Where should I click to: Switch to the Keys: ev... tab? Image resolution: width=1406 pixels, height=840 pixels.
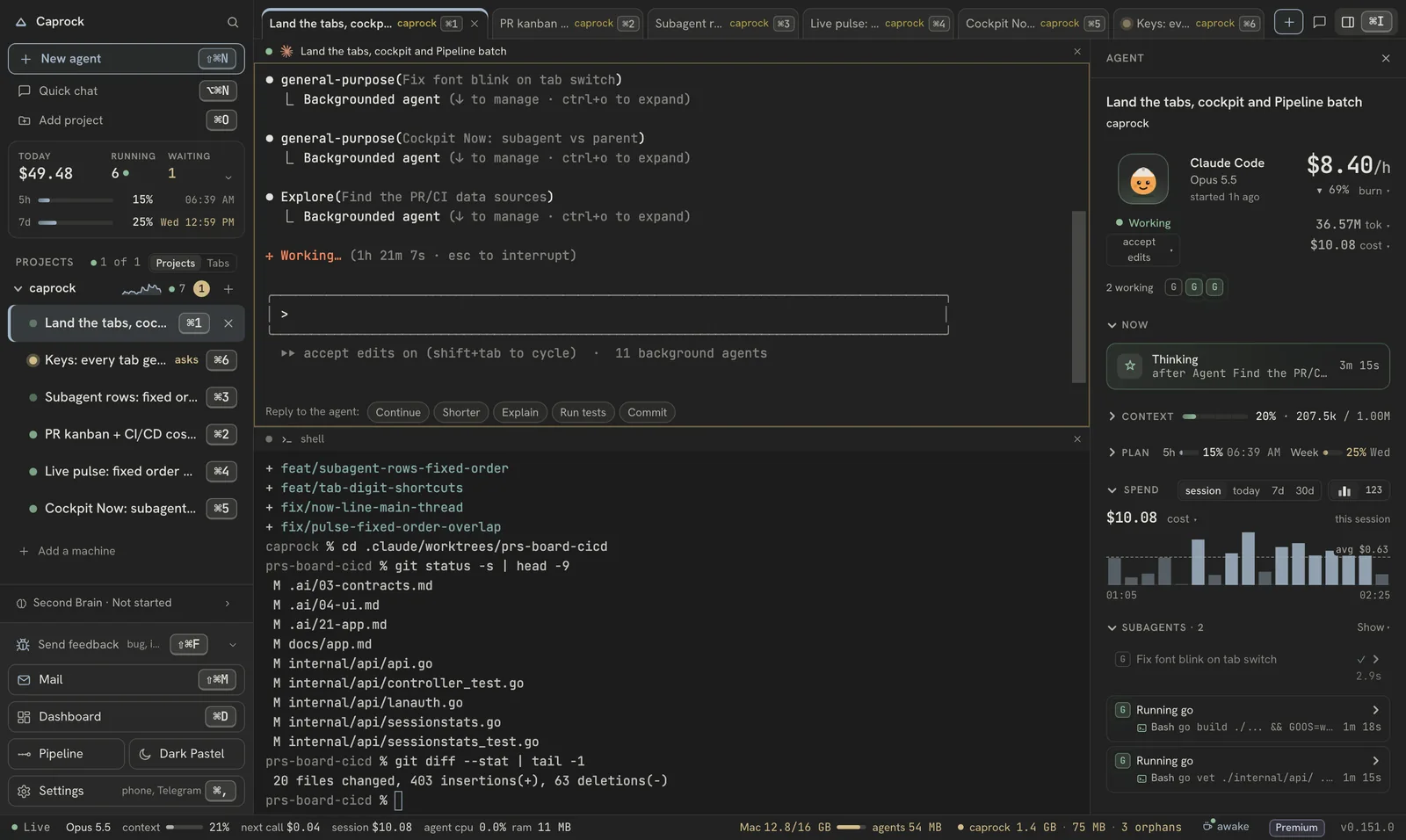[x=1189, y=24]
